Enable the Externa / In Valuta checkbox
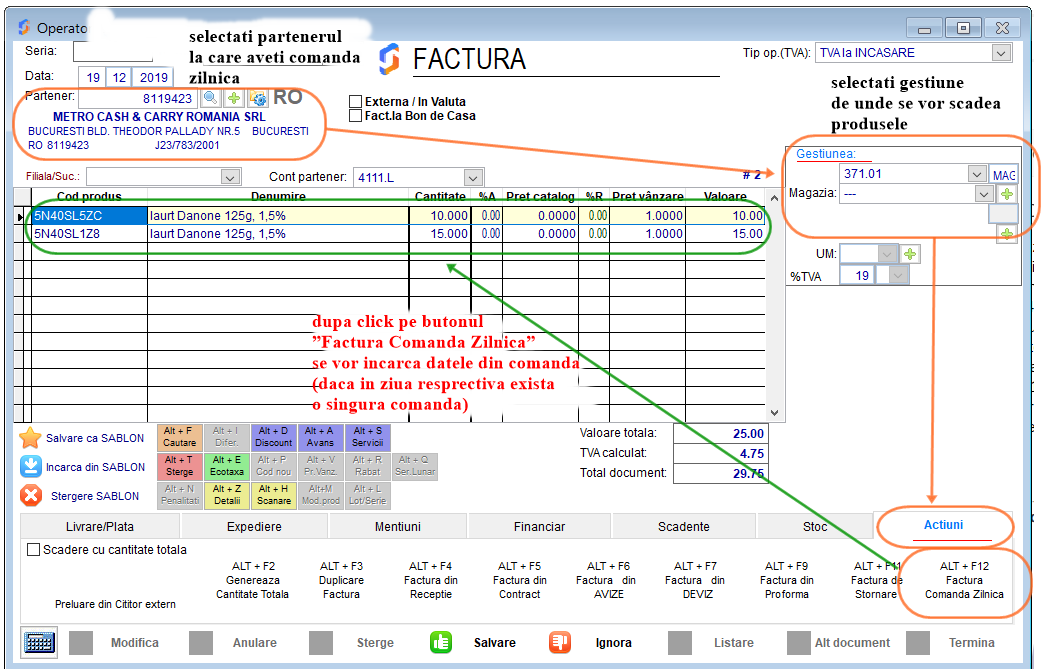This screenshot has width=1041, height=669. [x=355, y=101]
